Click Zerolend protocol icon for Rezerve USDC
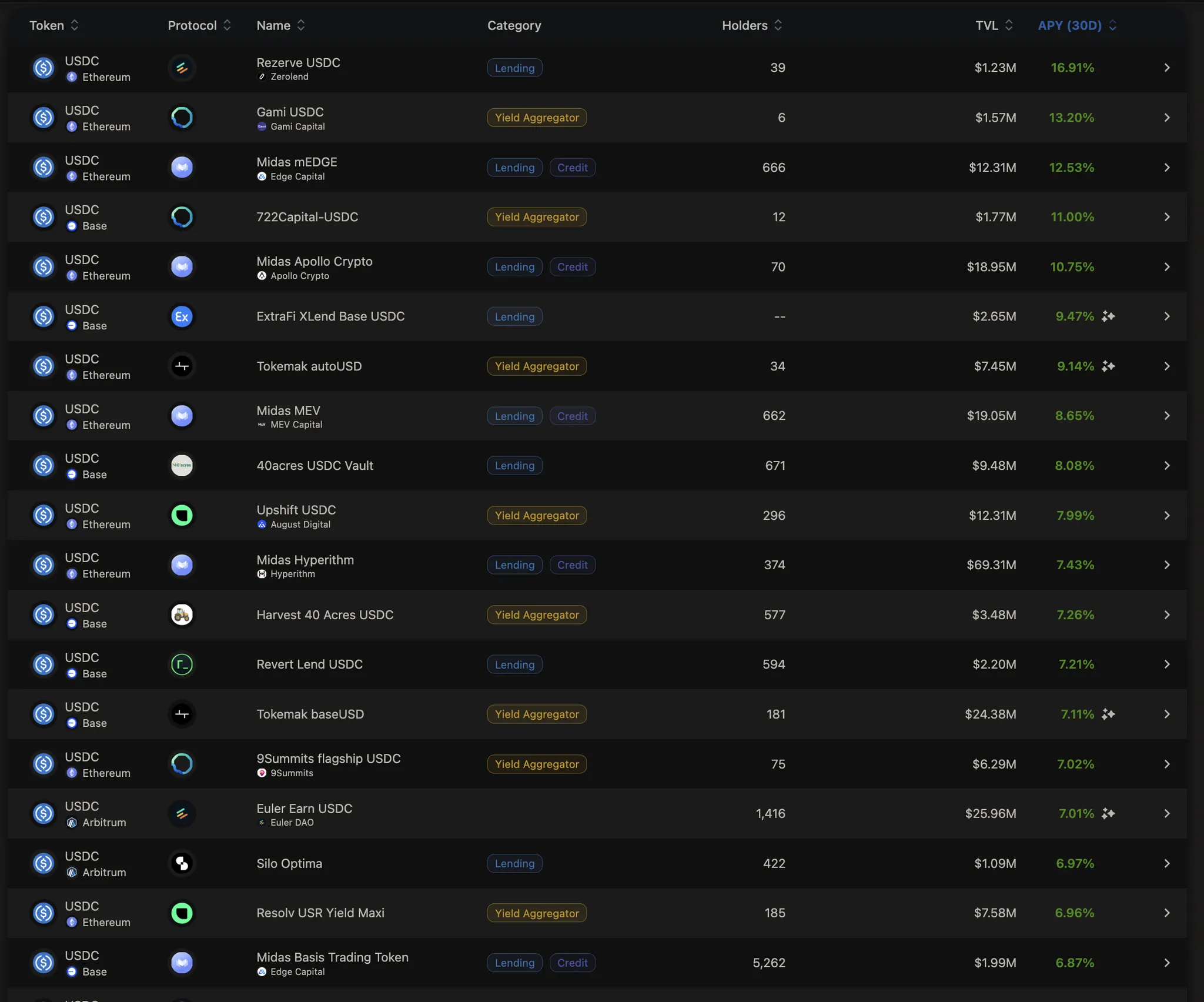The width and height of the screenshot is (1204, 1002). click(x=182, y=68)
